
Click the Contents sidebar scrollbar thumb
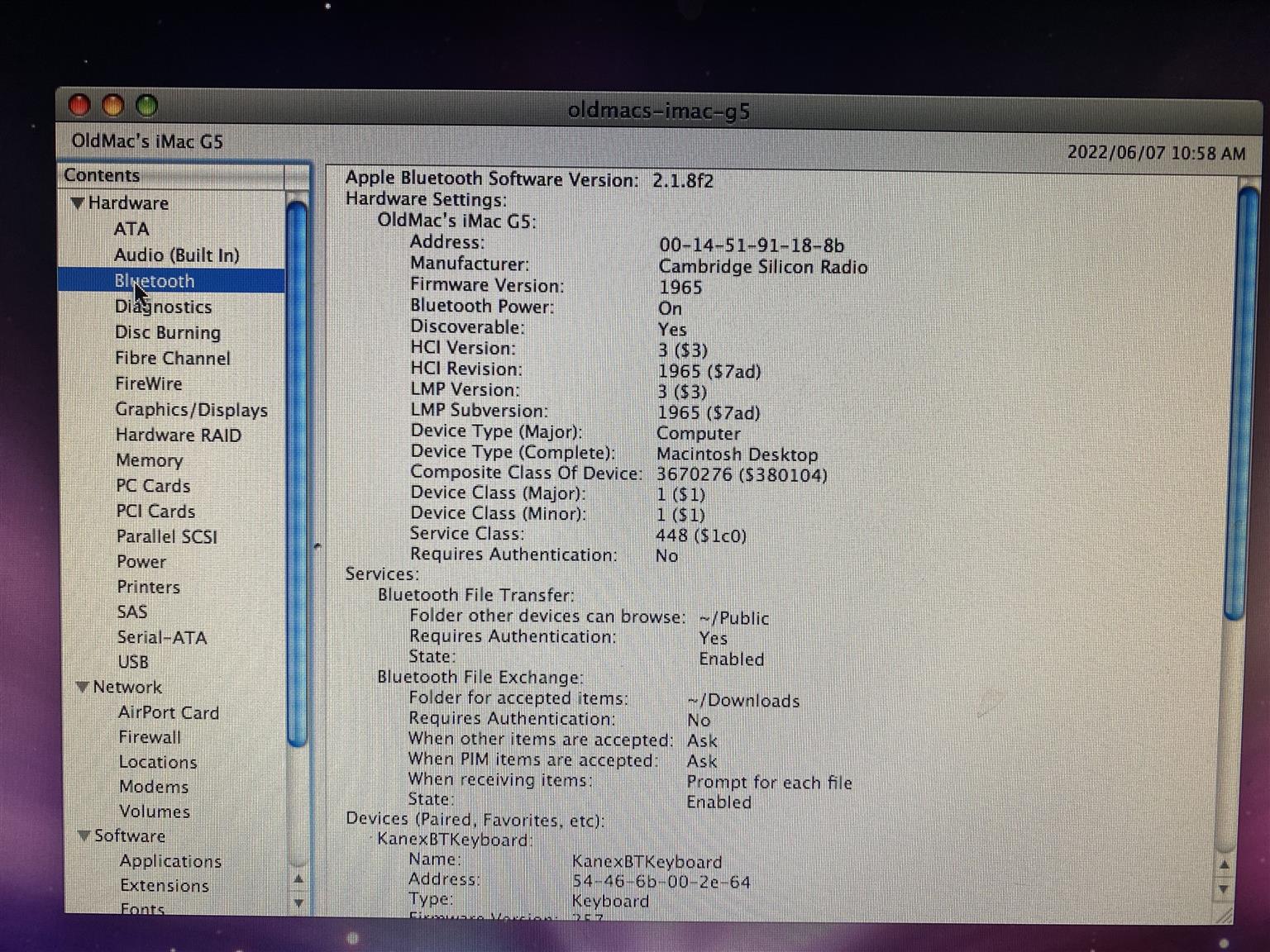(x=297, y=471)
